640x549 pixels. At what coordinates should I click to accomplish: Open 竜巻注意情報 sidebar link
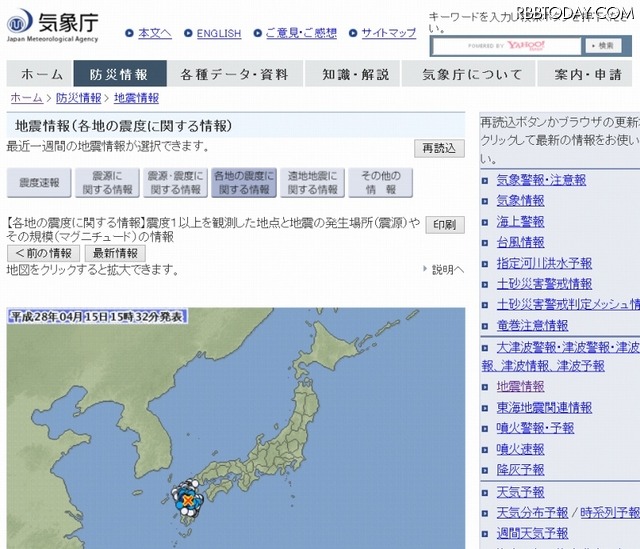[532, 325]
